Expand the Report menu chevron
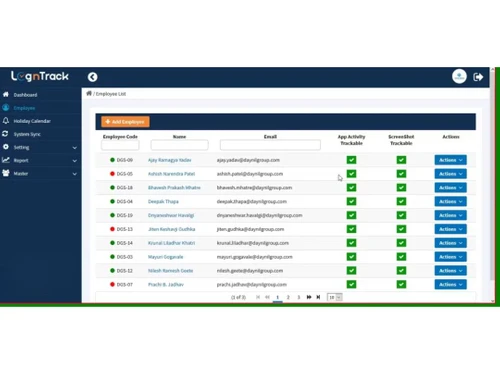The height and width of the screenshot is (375, 500). [75, 161]
